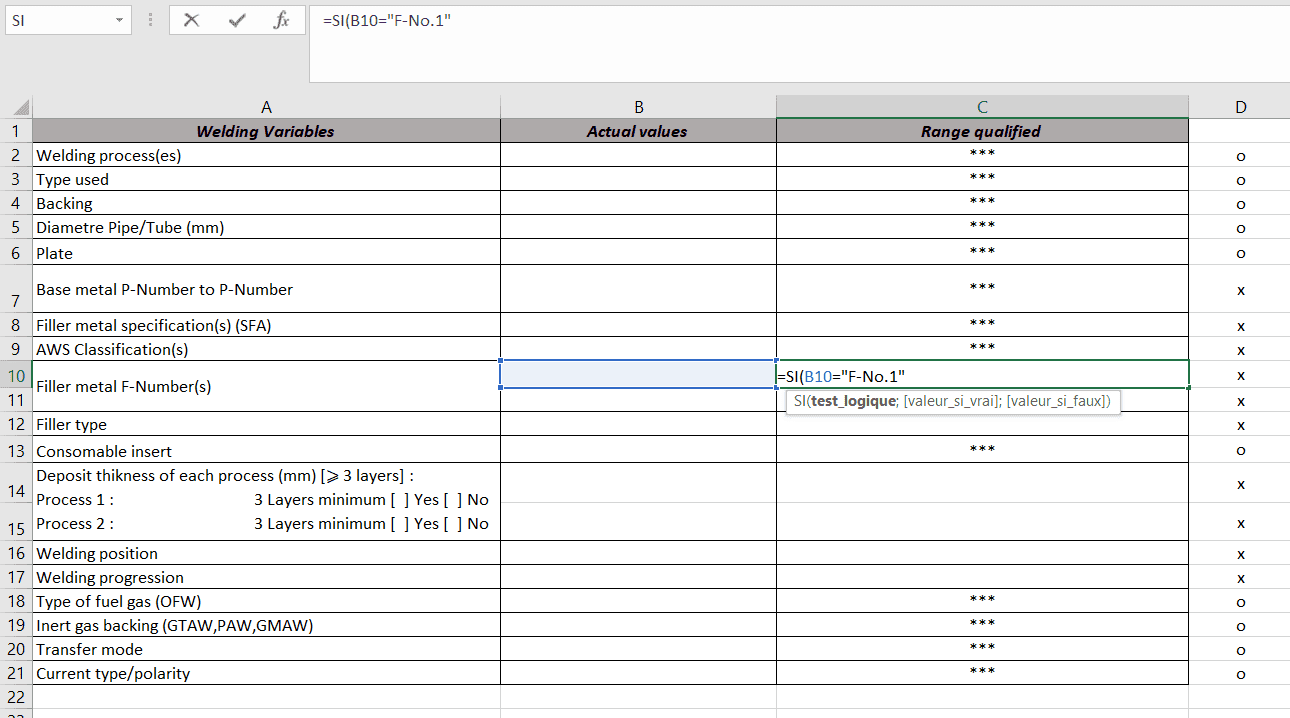Select column D header
The height and width of the screenshot is (718, 1290).
1240,107
